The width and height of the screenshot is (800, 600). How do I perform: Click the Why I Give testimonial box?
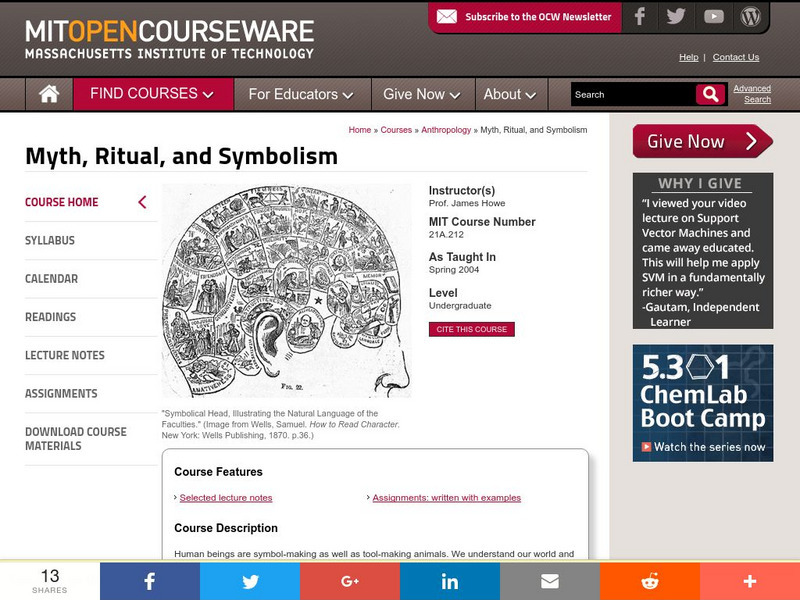point(703,251)
